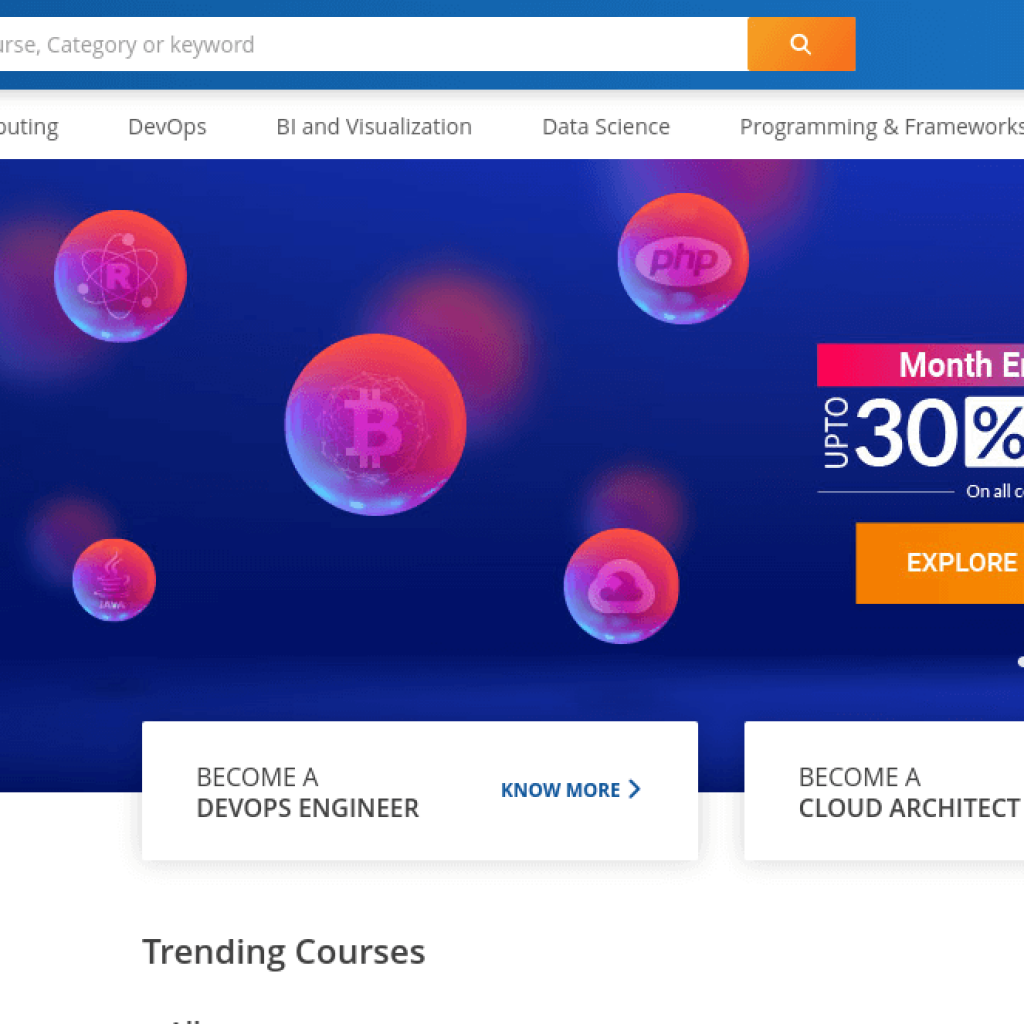The height and width of the screenshot is (1024, 1024).
Task: Click the chevron beside KNOW MORE
Action: point(634,790)
